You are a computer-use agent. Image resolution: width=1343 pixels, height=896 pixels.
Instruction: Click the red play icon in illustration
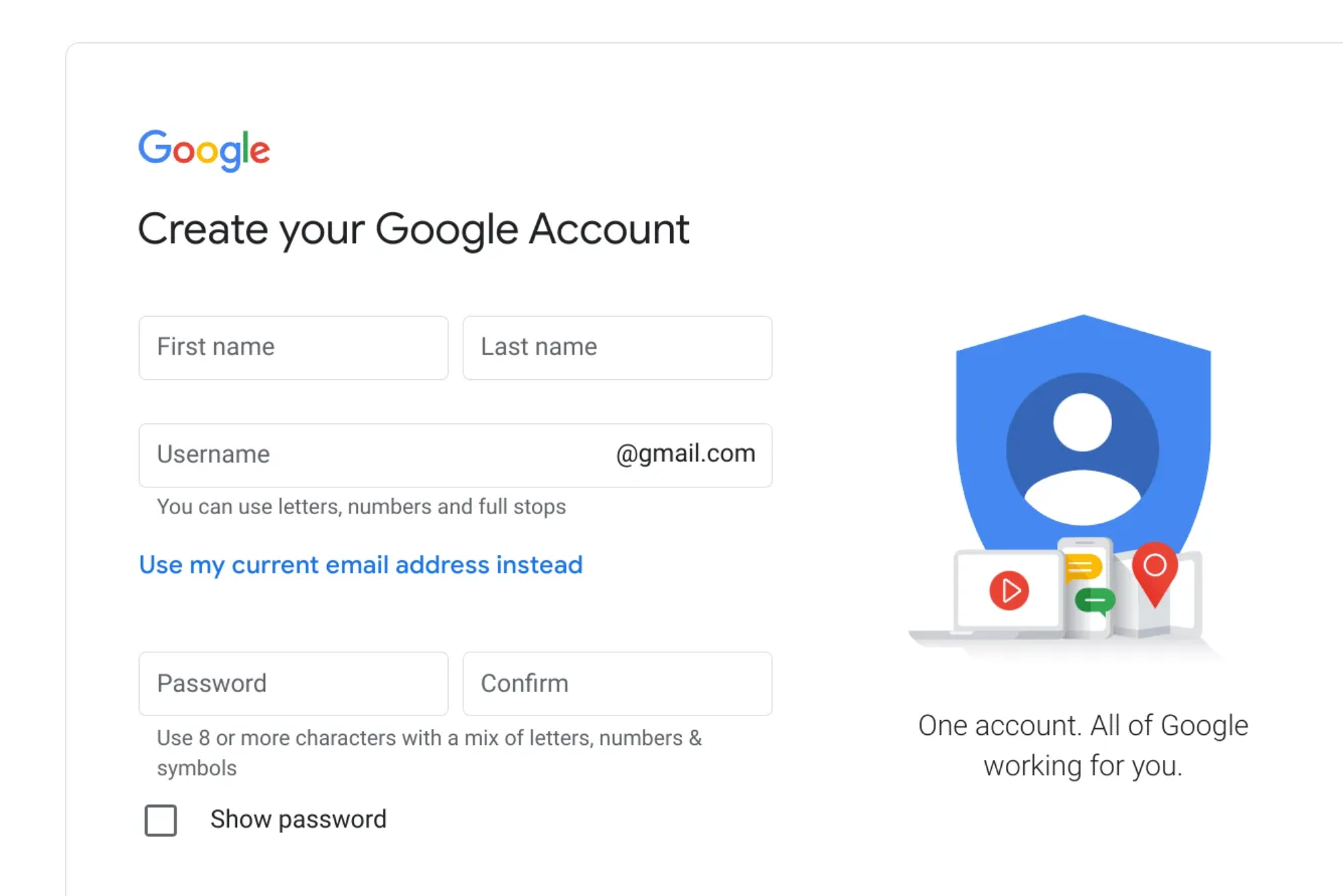tap(1007, 591)
